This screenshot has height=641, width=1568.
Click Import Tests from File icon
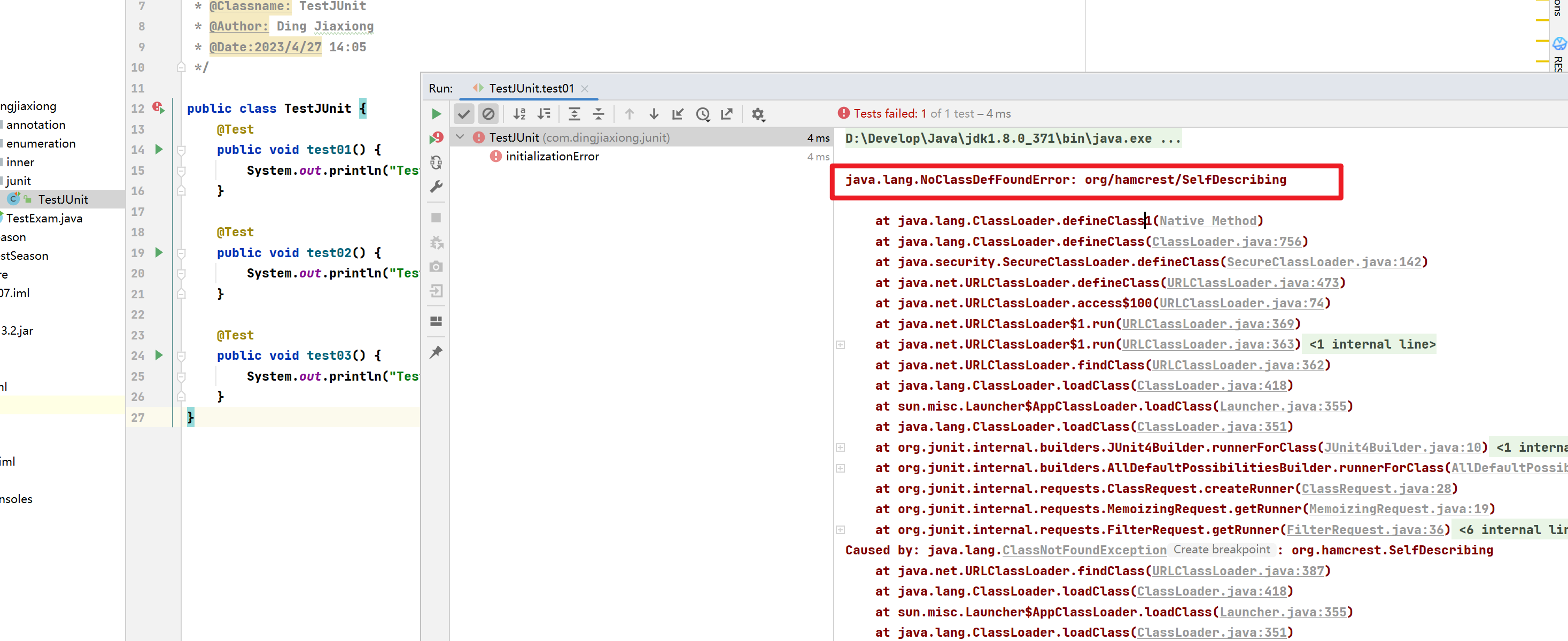678,114
